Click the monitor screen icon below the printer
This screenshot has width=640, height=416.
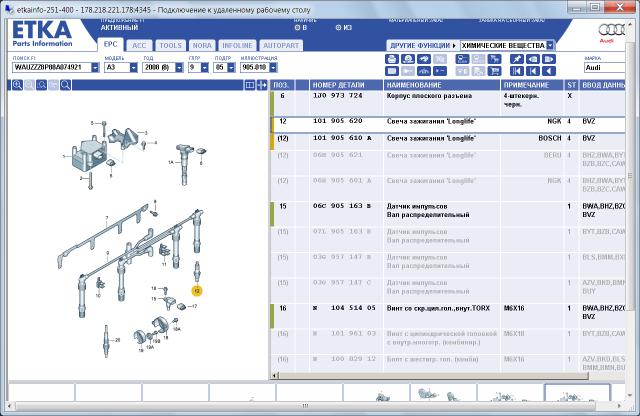(392, 71)
